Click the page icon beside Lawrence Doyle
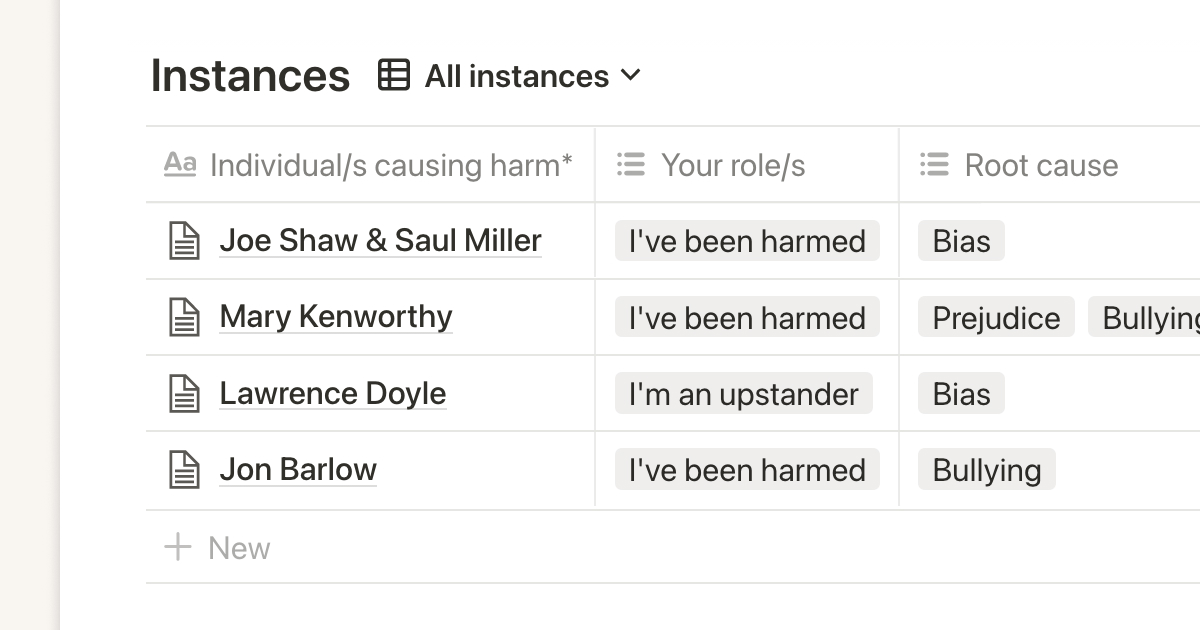 [184, 393]
